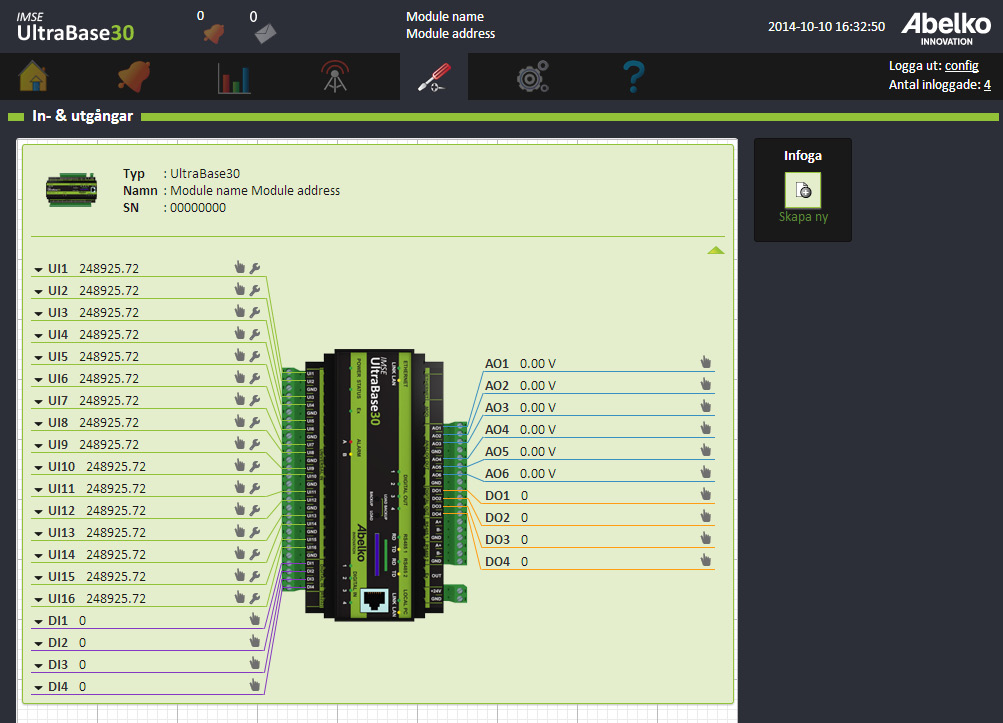The width and height of the screenshot is (1003, 723).
Task: Click the hand override icon for UI10
Action: (x=240, y=465)
